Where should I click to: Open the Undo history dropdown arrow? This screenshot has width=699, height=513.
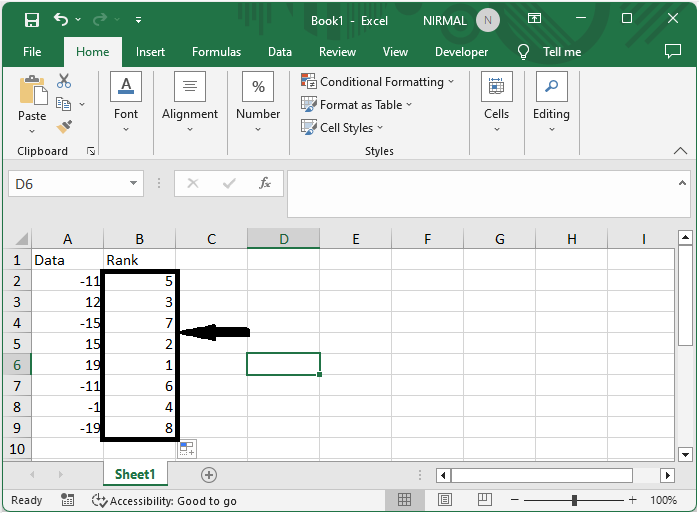[78, 20]
